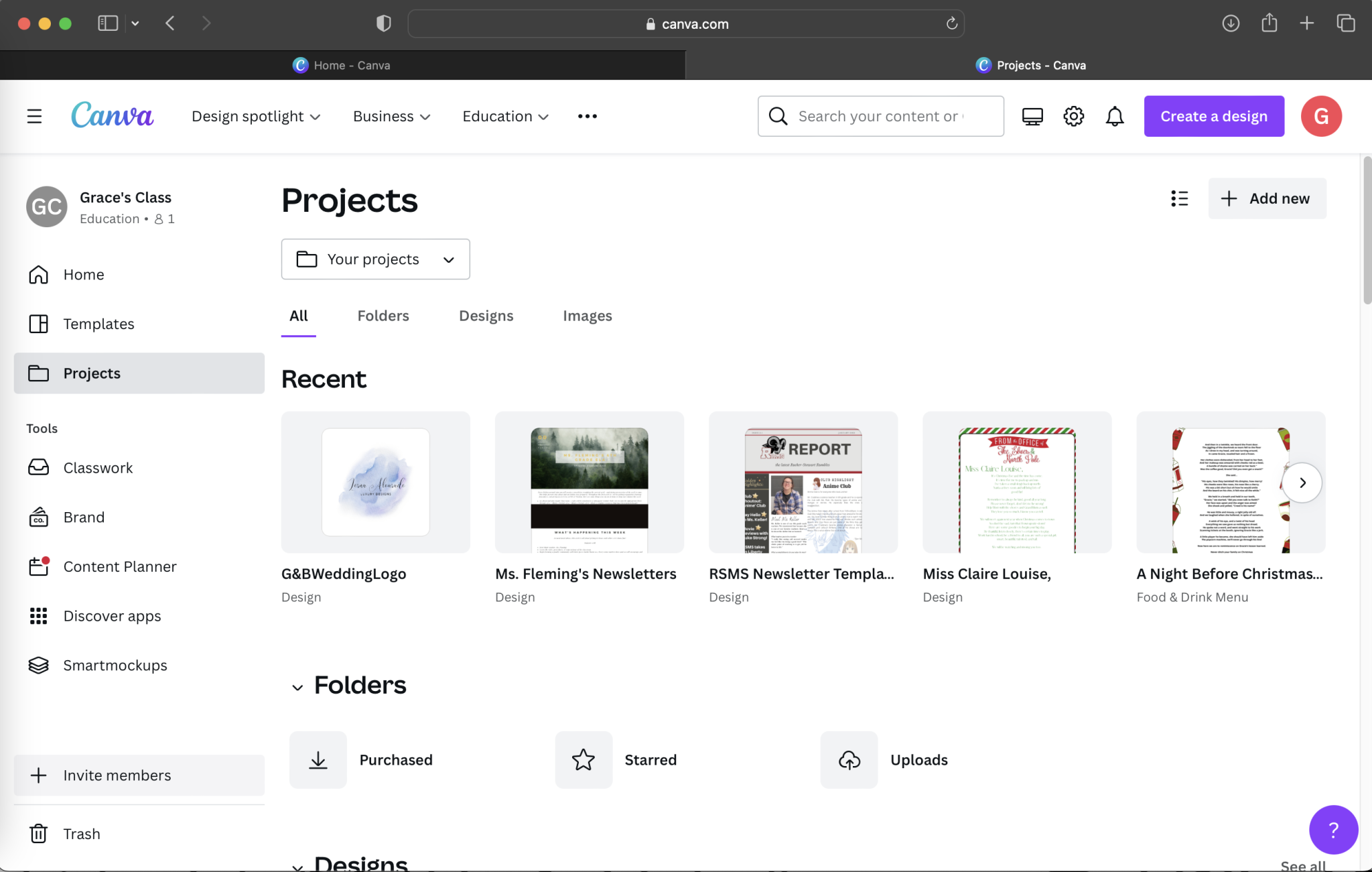The image size is (1372, 872).
Task: Open Brand kit in sidebar
Action: pos(84,517)
